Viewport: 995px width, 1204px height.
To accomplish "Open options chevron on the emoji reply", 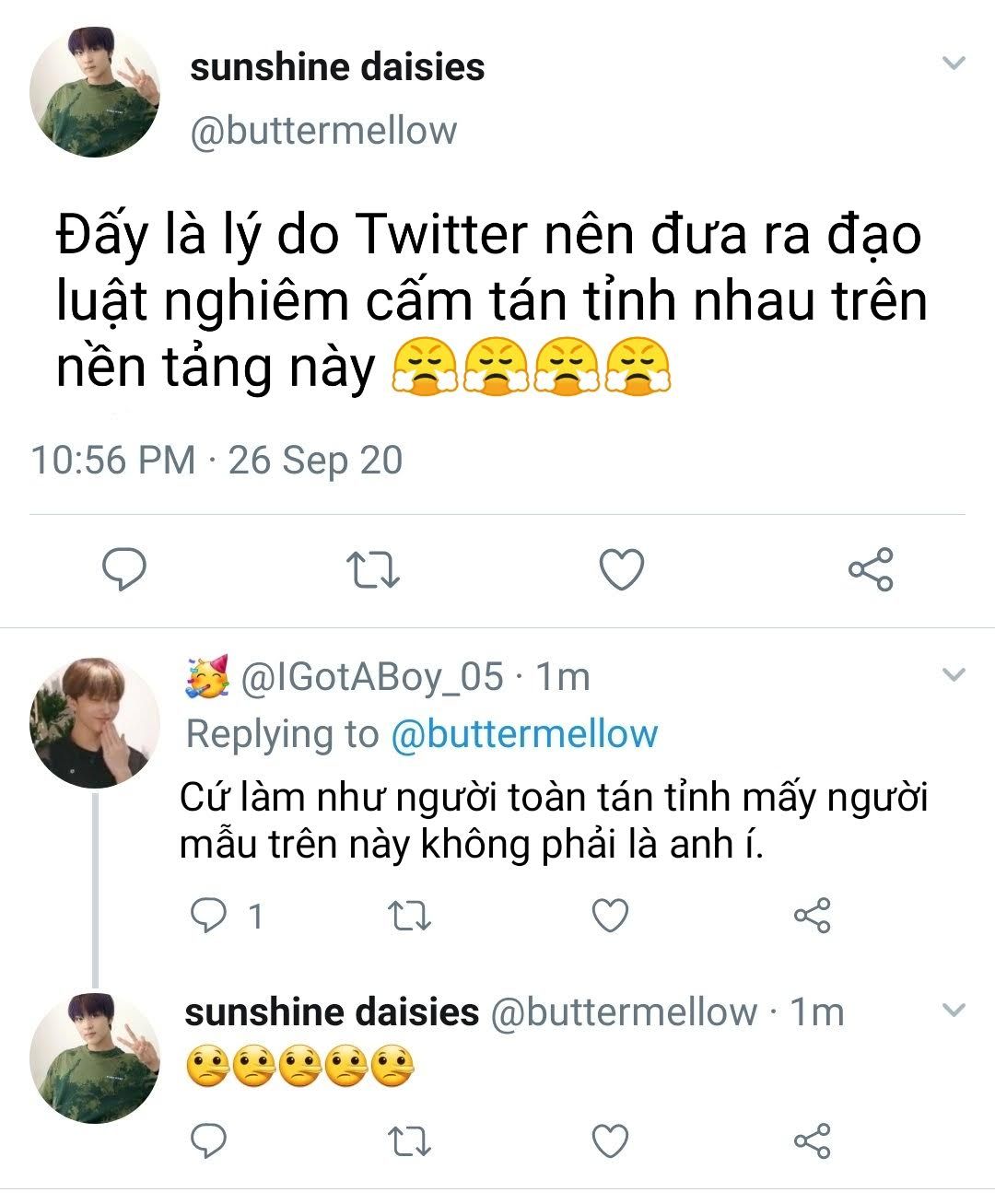I will 954,1011.
